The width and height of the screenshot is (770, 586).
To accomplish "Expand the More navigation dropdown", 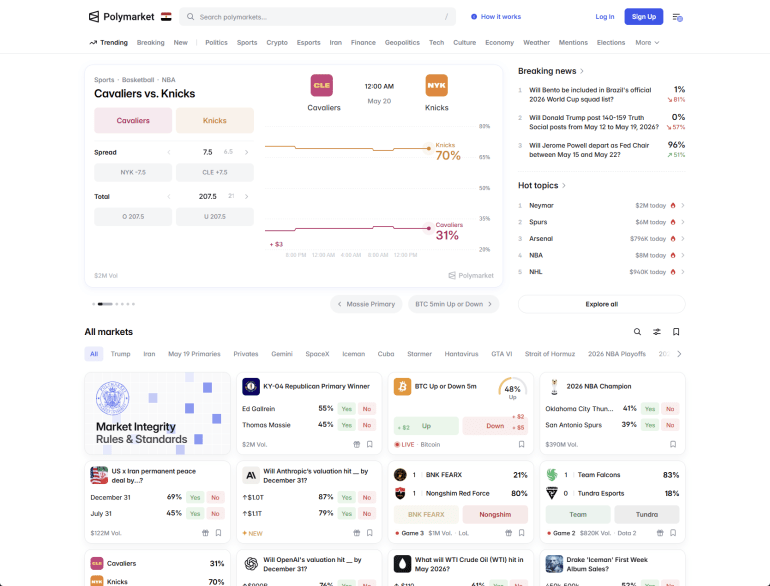I will (647, 43).
